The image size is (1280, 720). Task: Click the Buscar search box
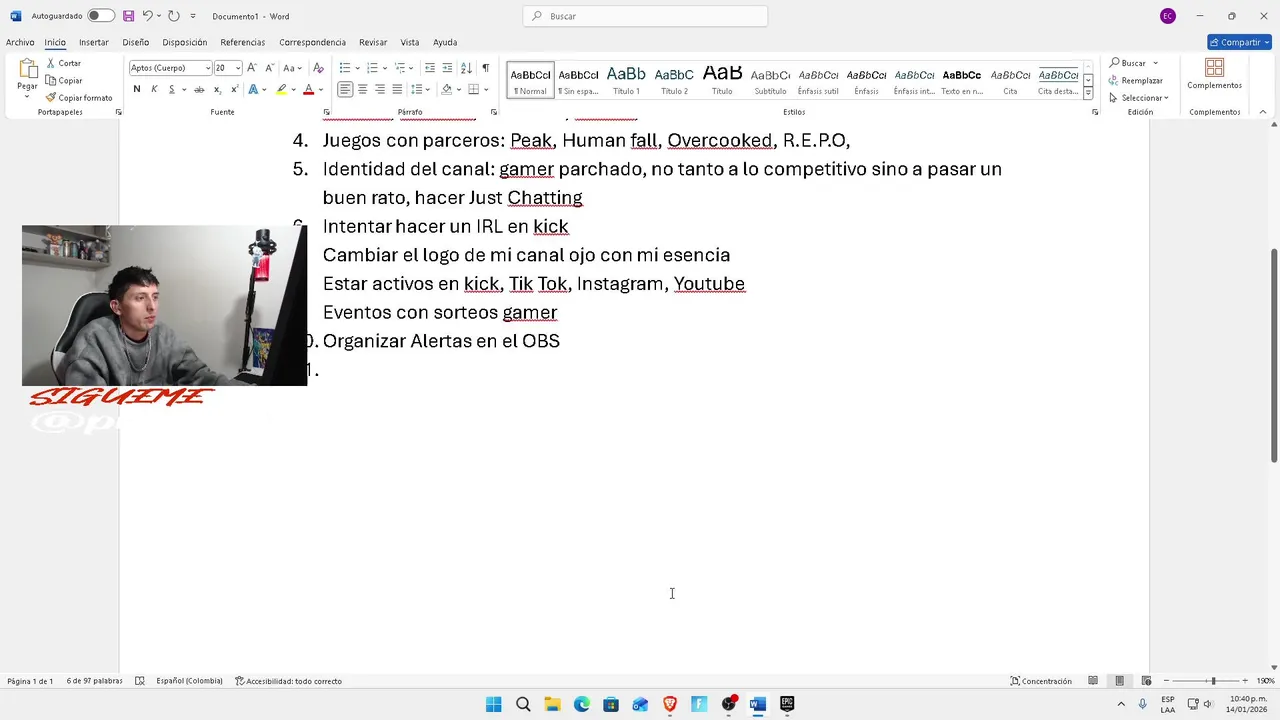pos(645,16)
